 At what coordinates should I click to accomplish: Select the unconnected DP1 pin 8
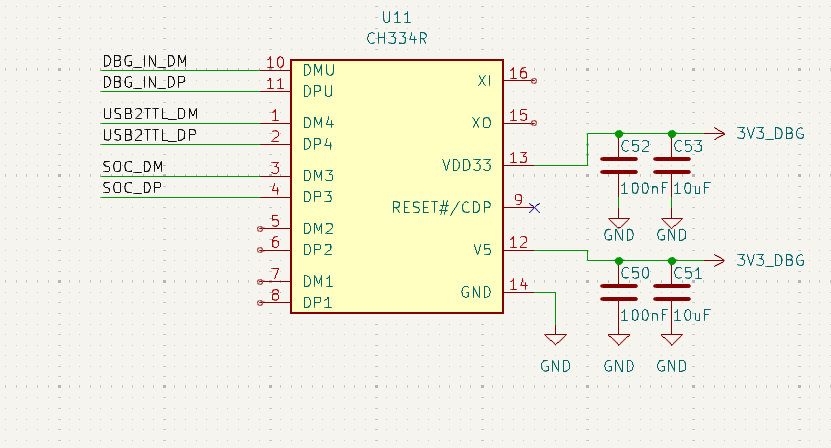(261, 301)
